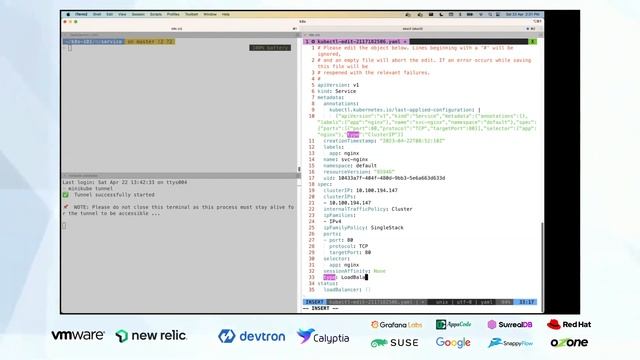
Task: Click 'protocol: TCP' line
Action: click(348, 246)
